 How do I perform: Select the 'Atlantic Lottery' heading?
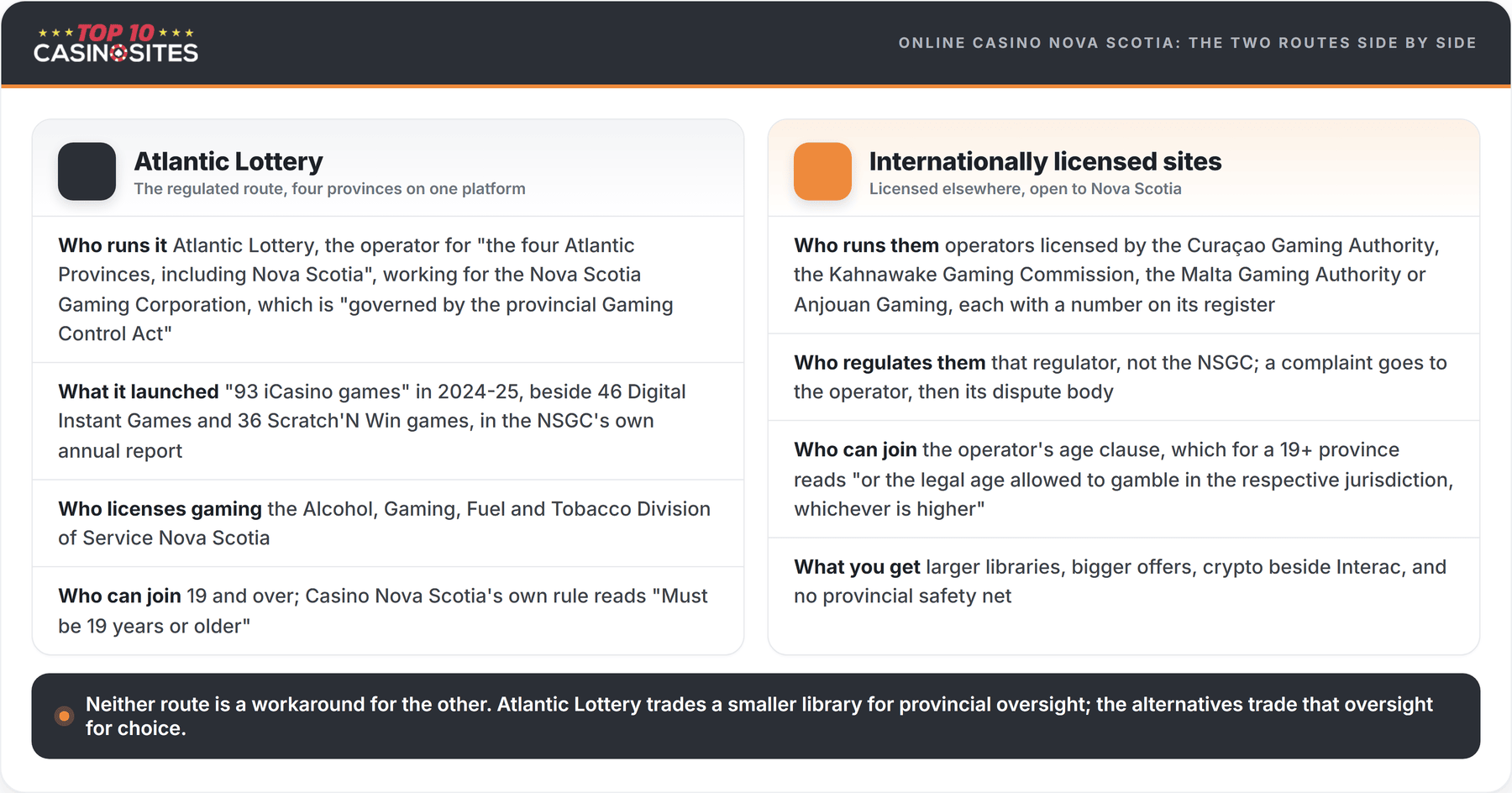coord(228,161)
